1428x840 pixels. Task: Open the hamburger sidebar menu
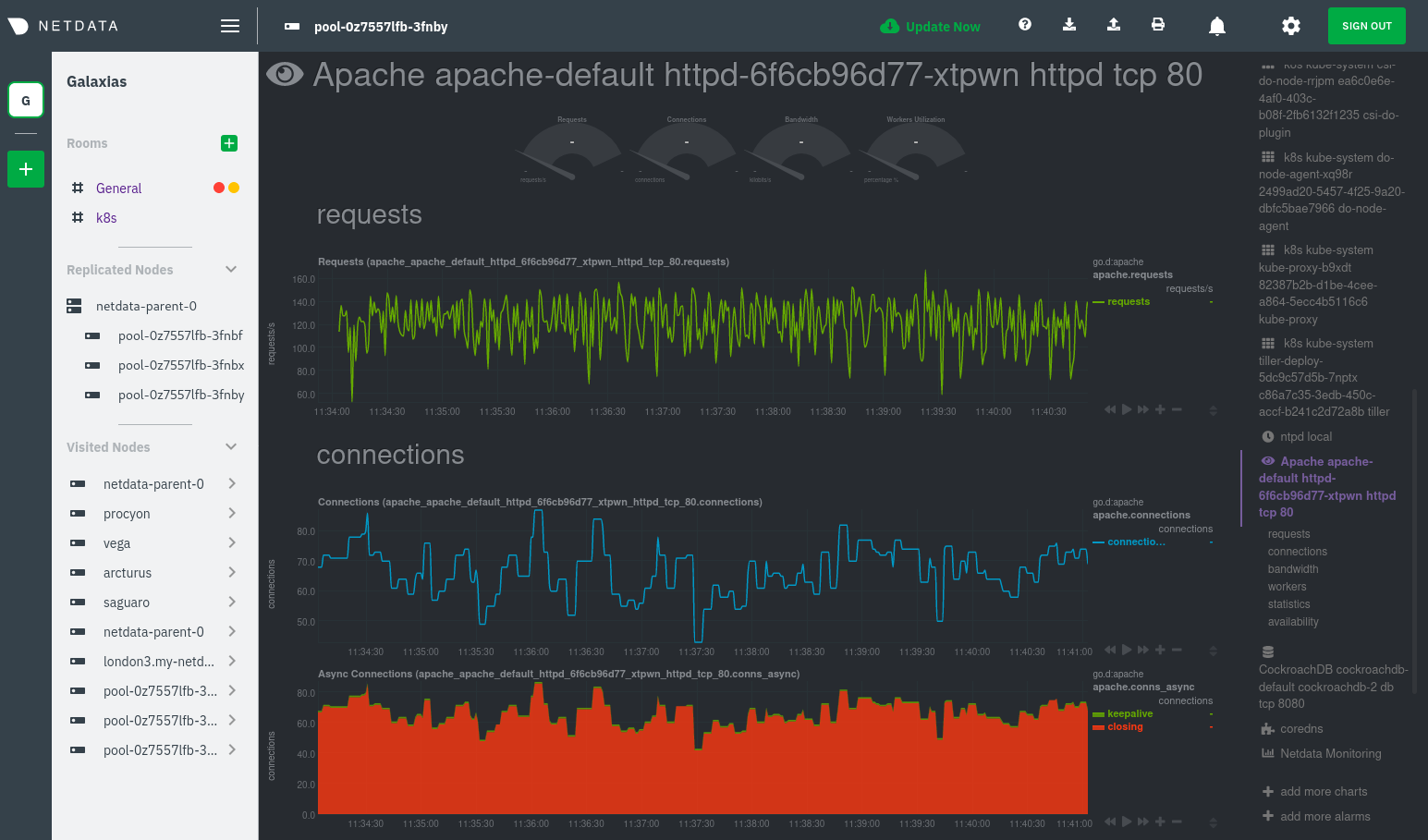(x=230, y=26)
